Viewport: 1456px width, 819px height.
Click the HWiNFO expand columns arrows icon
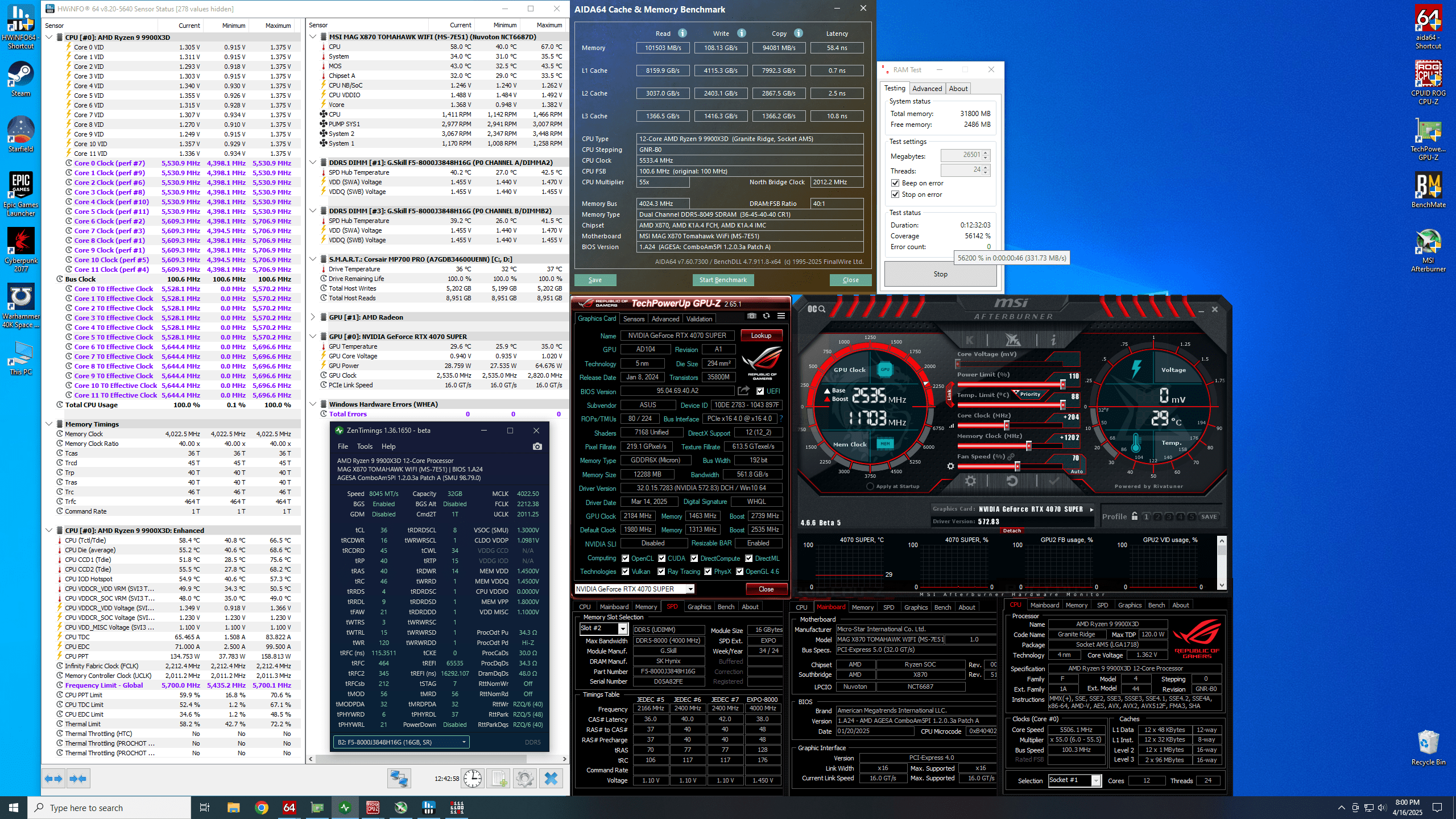(54, 779)
